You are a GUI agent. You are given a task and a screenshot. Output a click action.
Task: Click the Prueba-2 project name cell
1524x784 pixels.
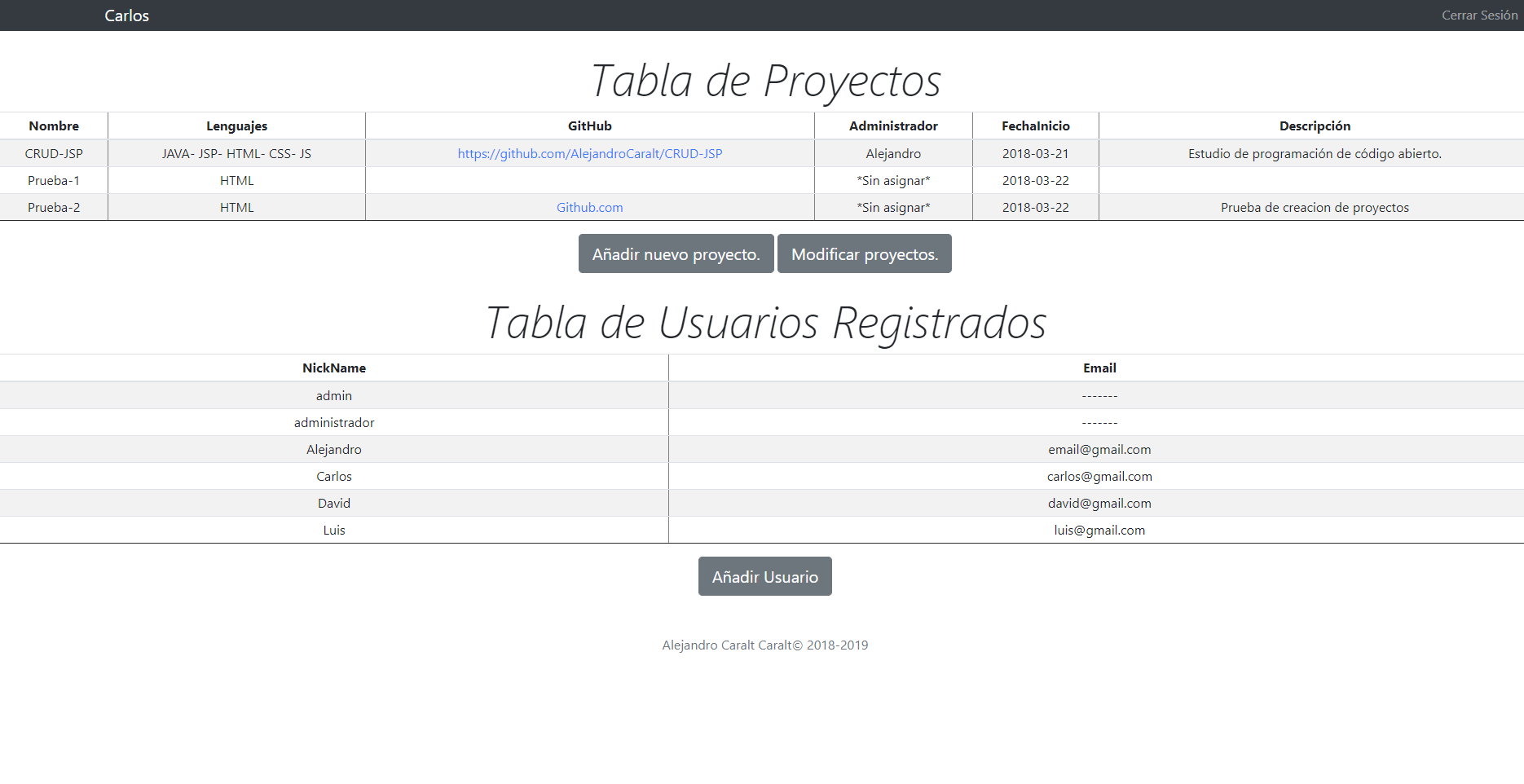pos(54,207)
